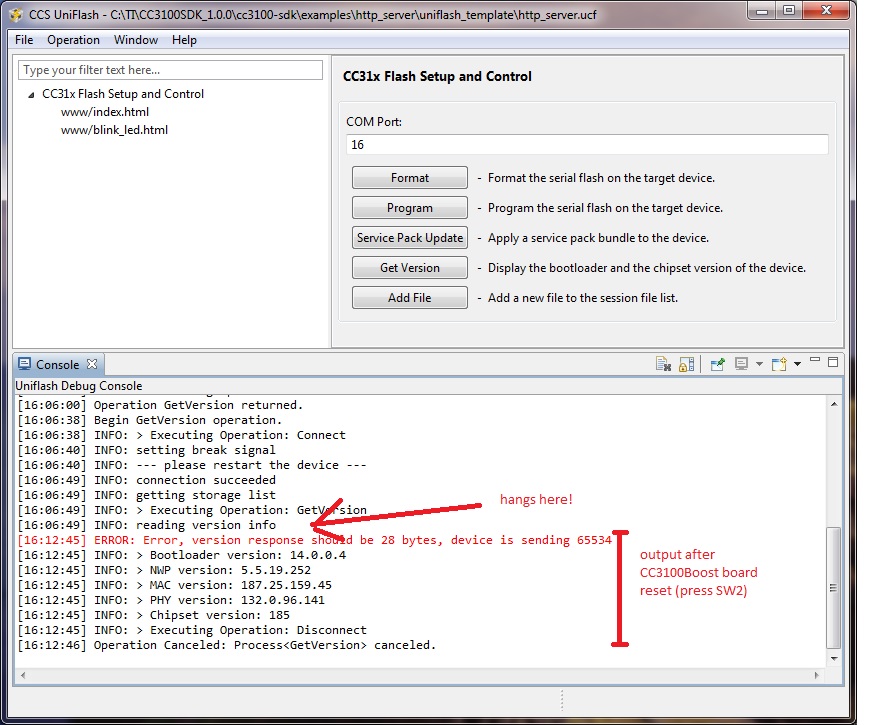Collapse the CC31x Flash Setup and Control tree node

pyautogui.click(x=32, y=95)
